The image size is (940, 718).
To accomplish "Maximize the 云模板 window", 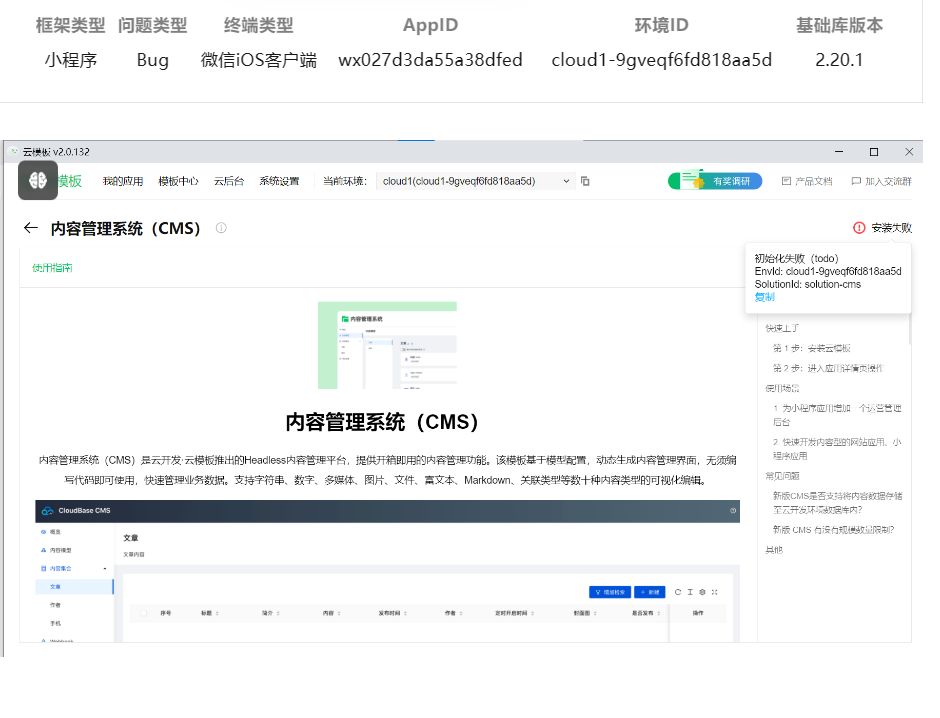I will click(x=874, y=152).
